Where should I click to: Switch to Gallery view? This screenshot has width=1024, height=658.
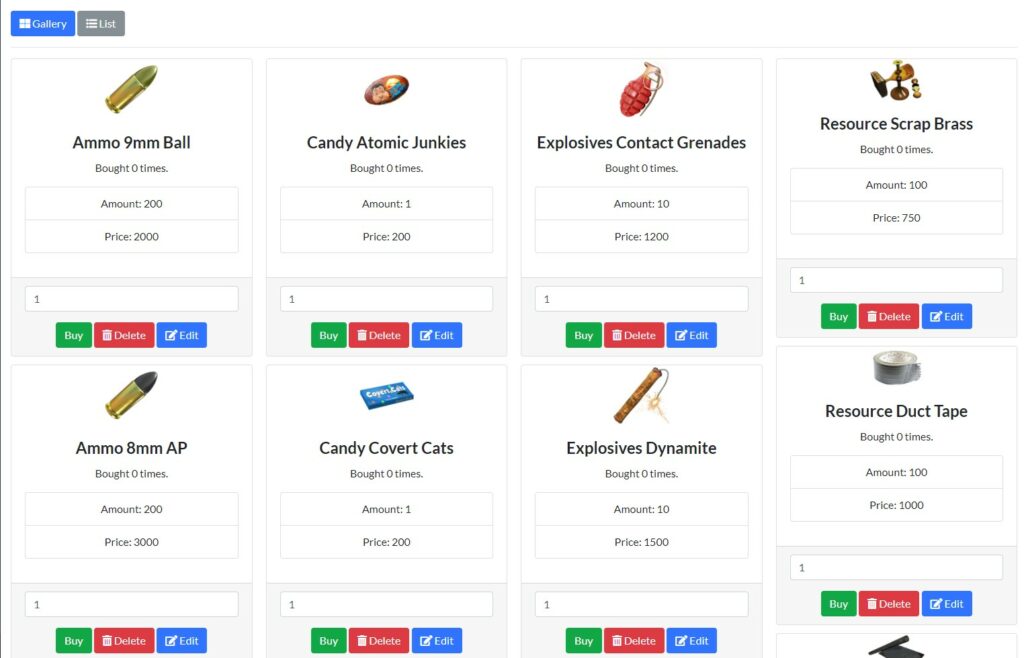pos(42,24)
